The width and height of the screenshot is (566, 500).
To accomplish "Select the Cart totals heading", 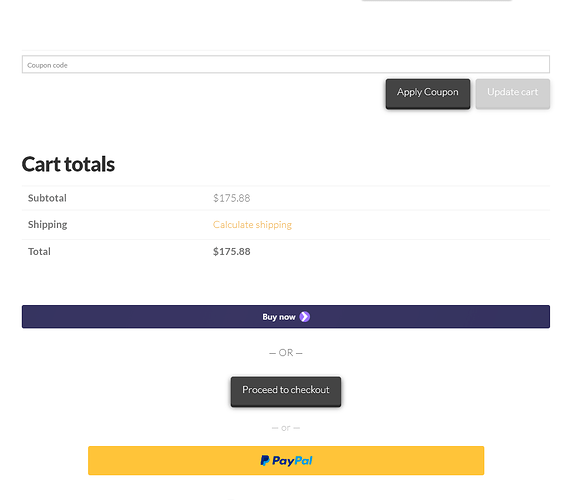I will [x=68, y=164].
